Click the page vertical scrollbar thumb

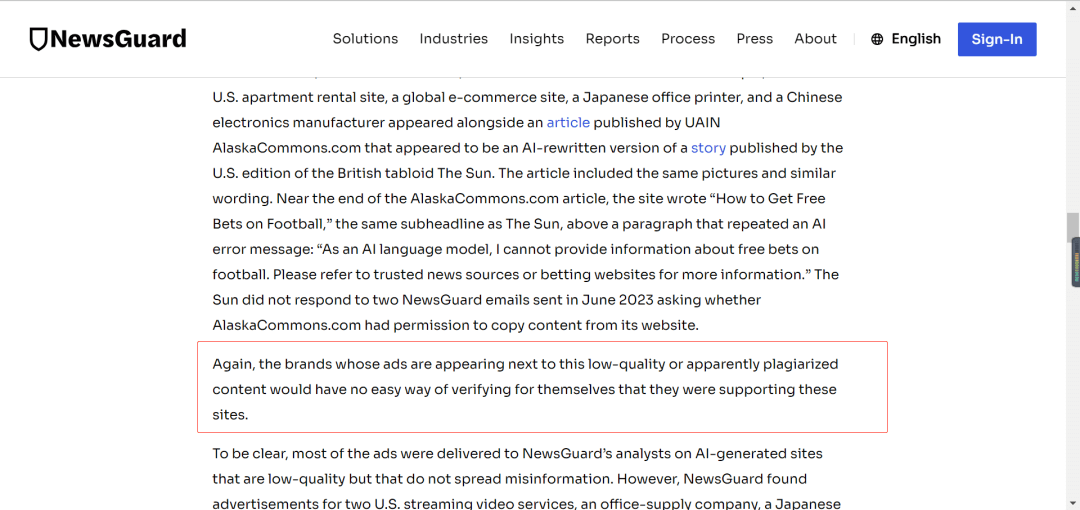click(x=1072, y=227)
